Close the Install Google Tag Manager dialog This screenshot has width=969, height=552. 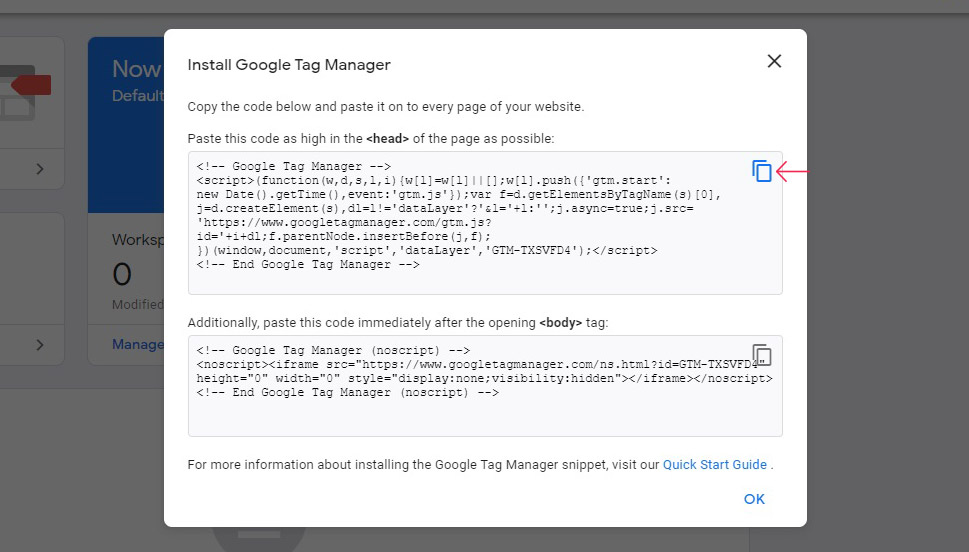(774, 61)
